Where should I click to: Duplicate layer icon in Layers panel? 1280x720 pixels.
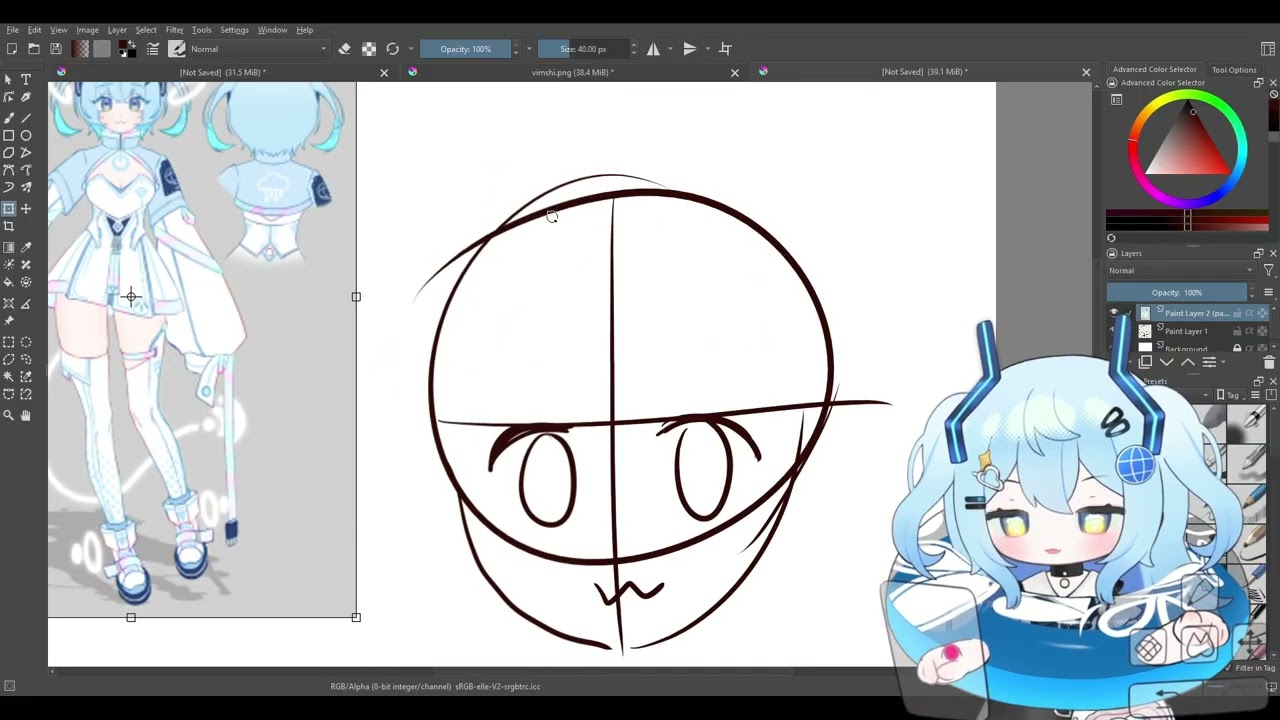[1145, 362]
